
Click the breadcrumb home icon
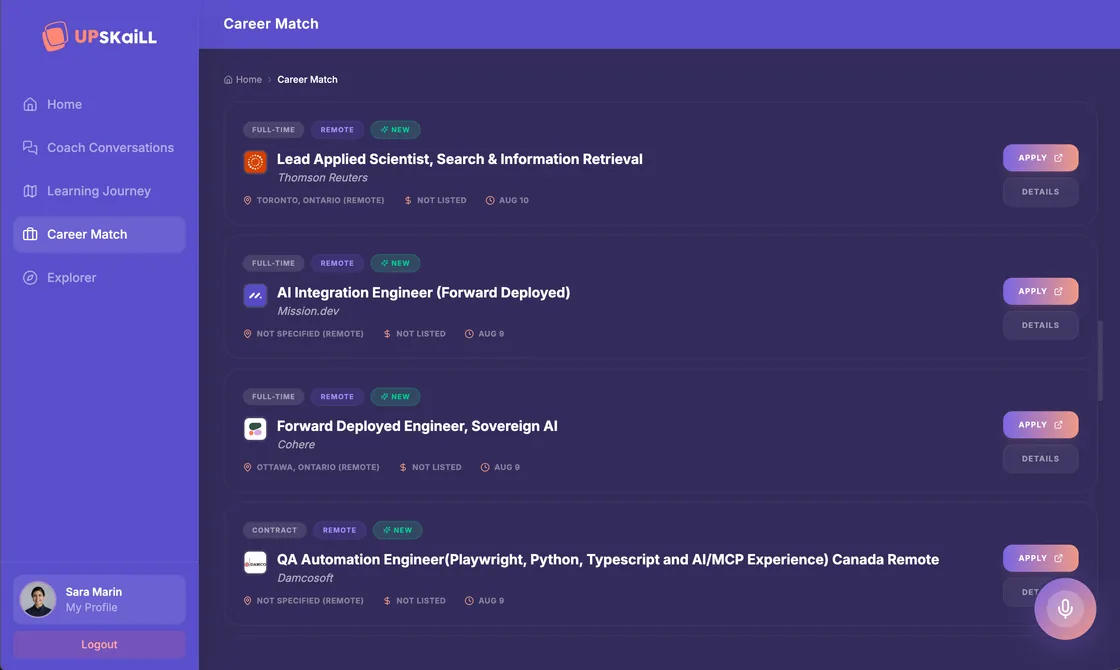[228, 79]
